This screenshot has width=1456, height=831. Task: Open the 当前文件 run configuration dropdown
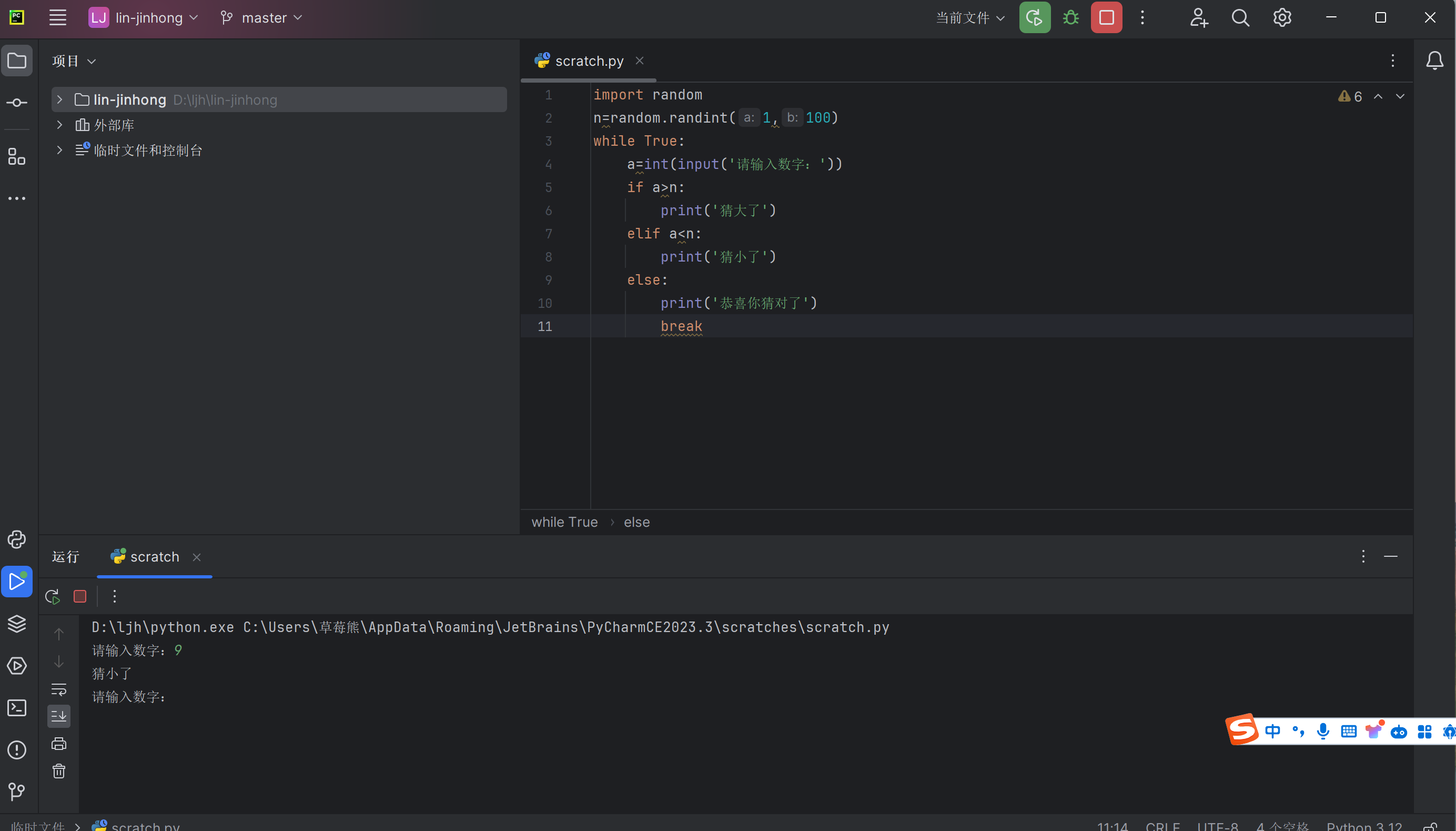(x=969, y=18)
